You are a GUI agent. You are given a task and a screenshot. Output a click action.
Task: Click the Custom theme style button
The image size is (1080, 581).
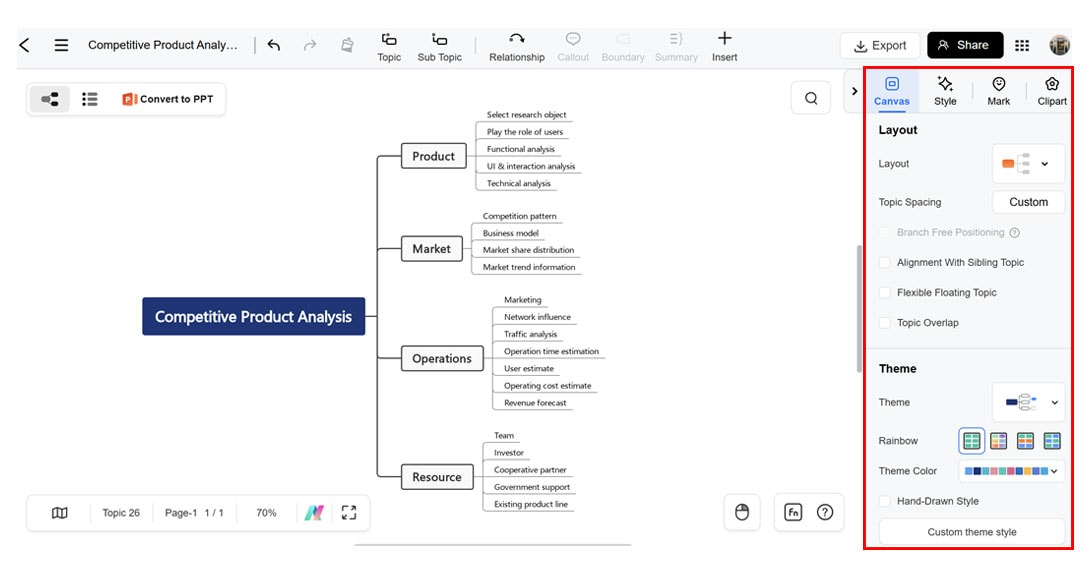[x=970, y=531]
